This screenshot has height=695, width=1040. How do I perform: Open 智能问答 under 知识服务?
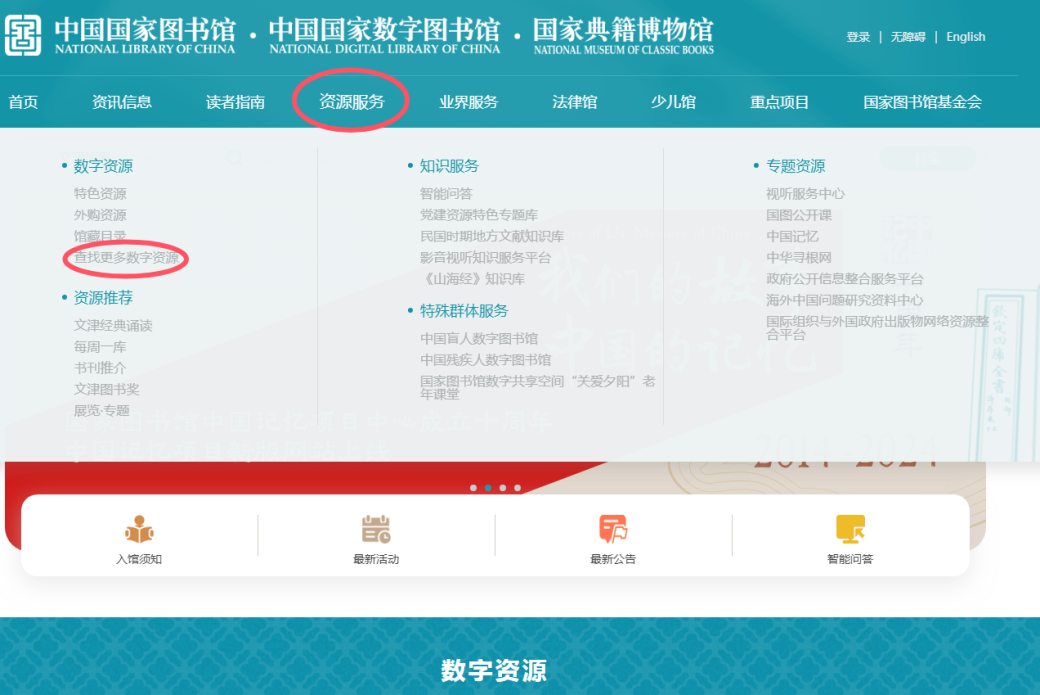point(446,194)
